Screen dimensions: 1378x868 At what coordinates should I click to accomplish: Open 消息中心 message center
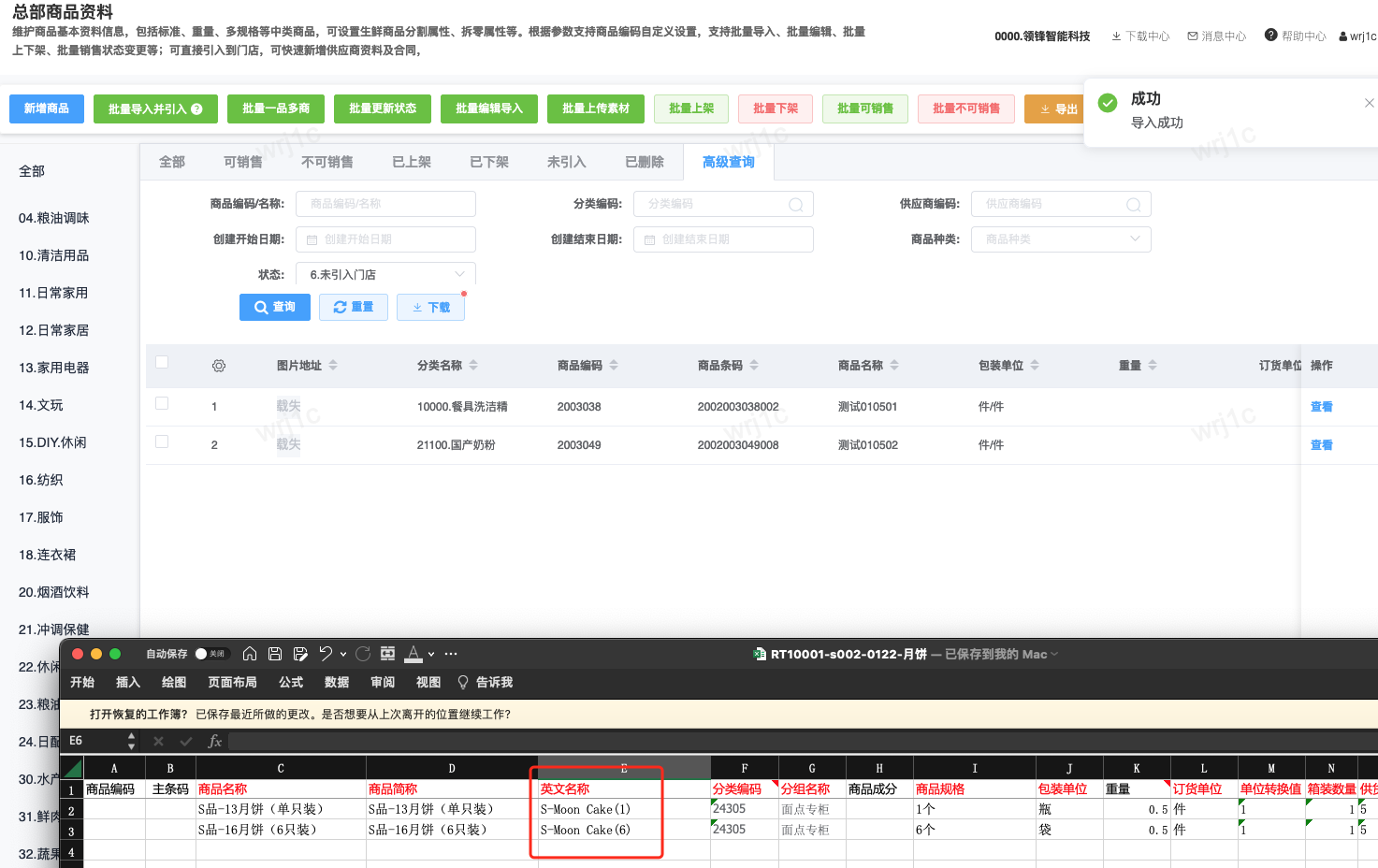point(1216,36)
